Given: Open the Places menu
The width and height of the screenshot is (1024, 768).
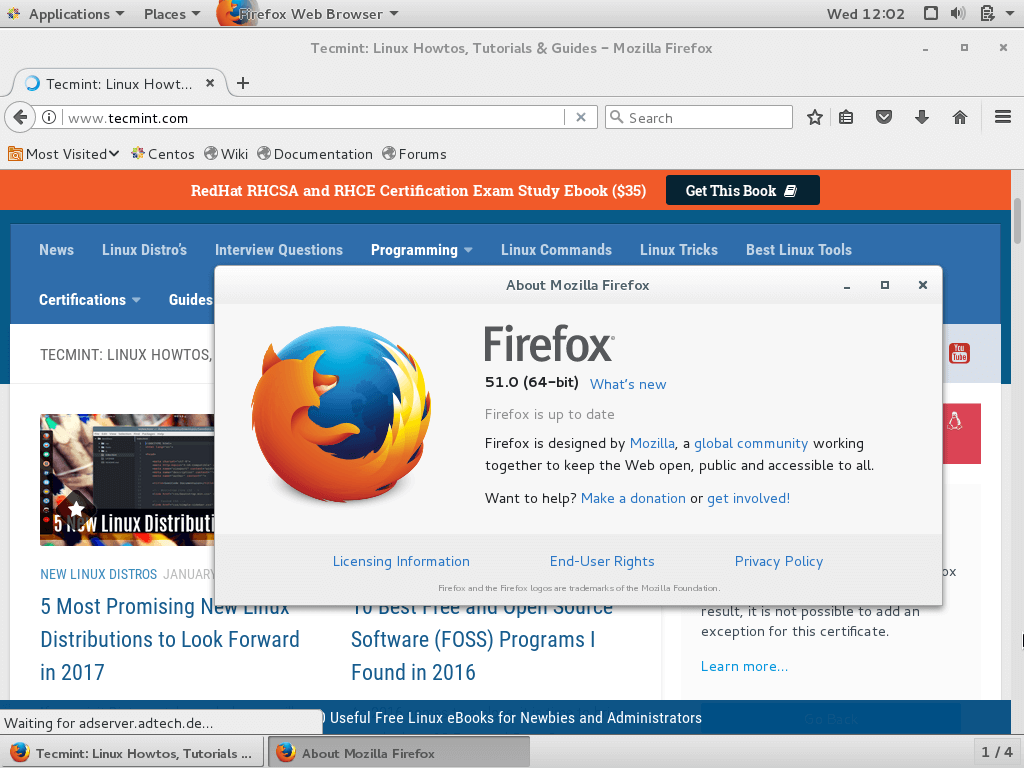Looking at the screenshot, I should click(x=172, y=14).
